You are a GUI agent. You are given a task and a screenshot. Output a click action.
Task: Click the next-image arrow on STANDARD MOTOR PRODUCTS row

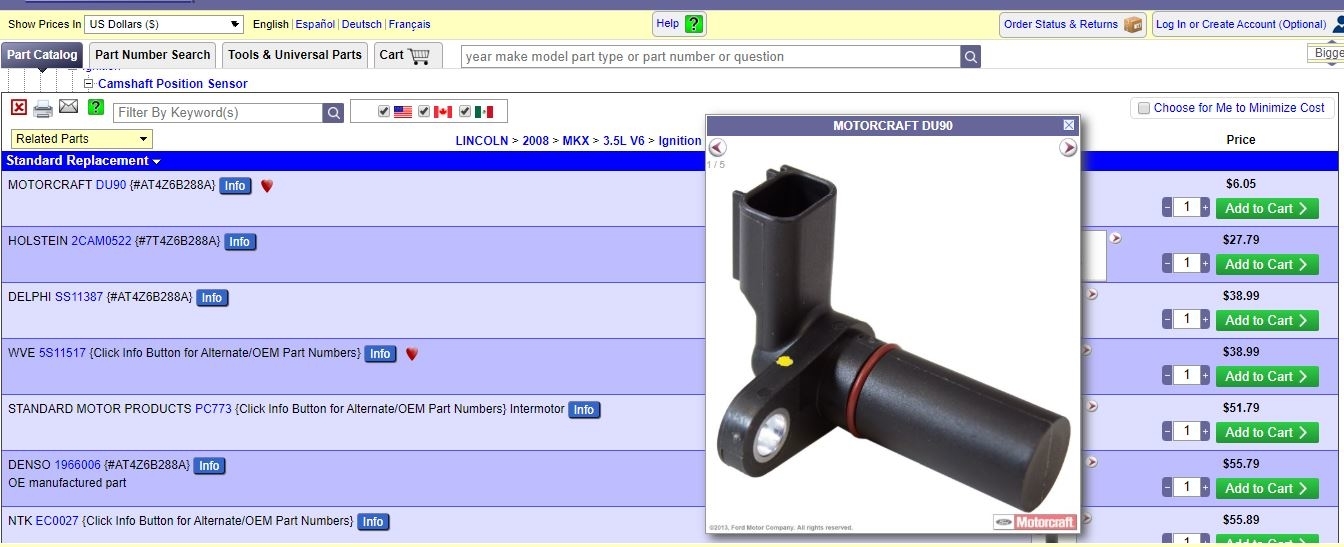click(1092, 407)
